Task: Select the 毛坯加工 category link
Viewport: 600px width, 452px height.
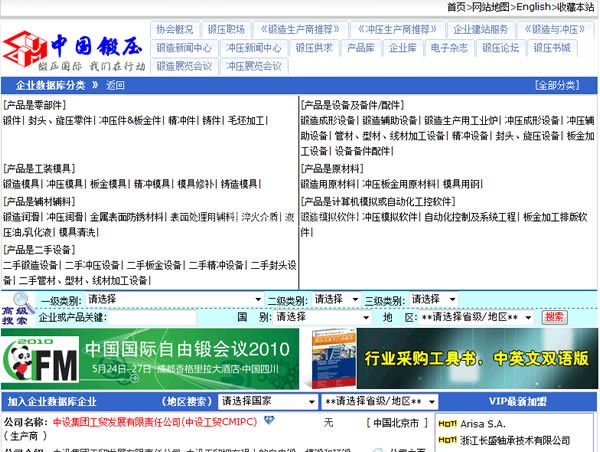Action: [x=246, y=121]
